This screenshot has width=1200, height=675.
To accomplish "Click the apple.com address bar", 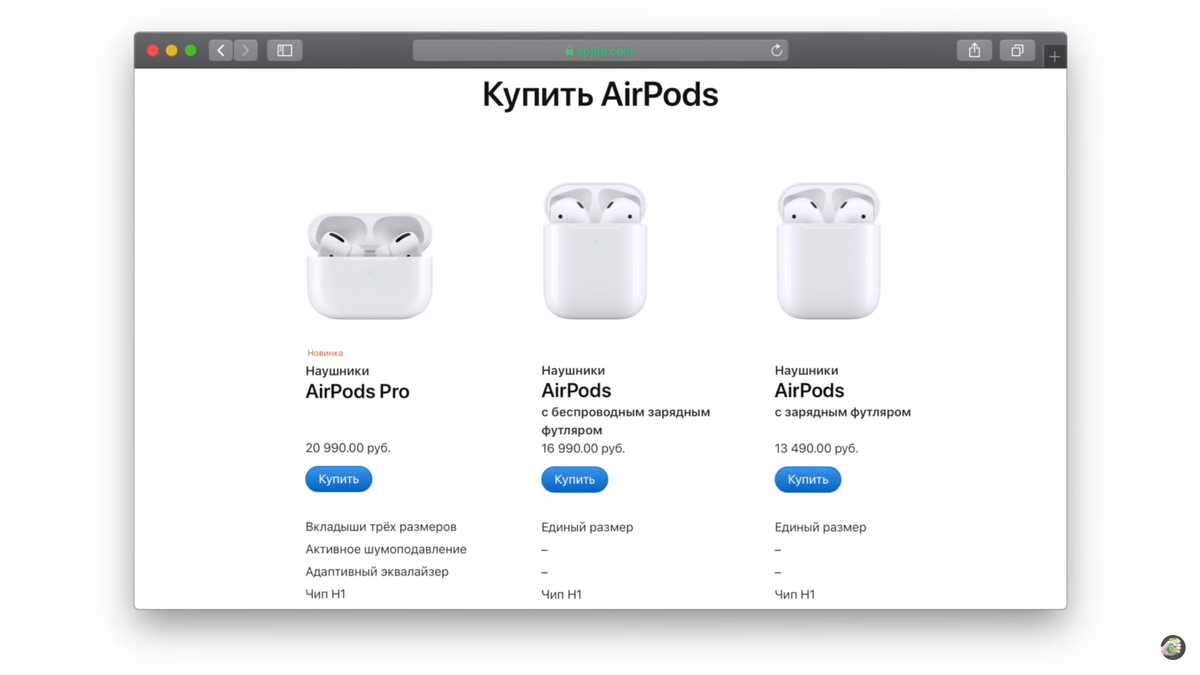I will tap(600, 50).
